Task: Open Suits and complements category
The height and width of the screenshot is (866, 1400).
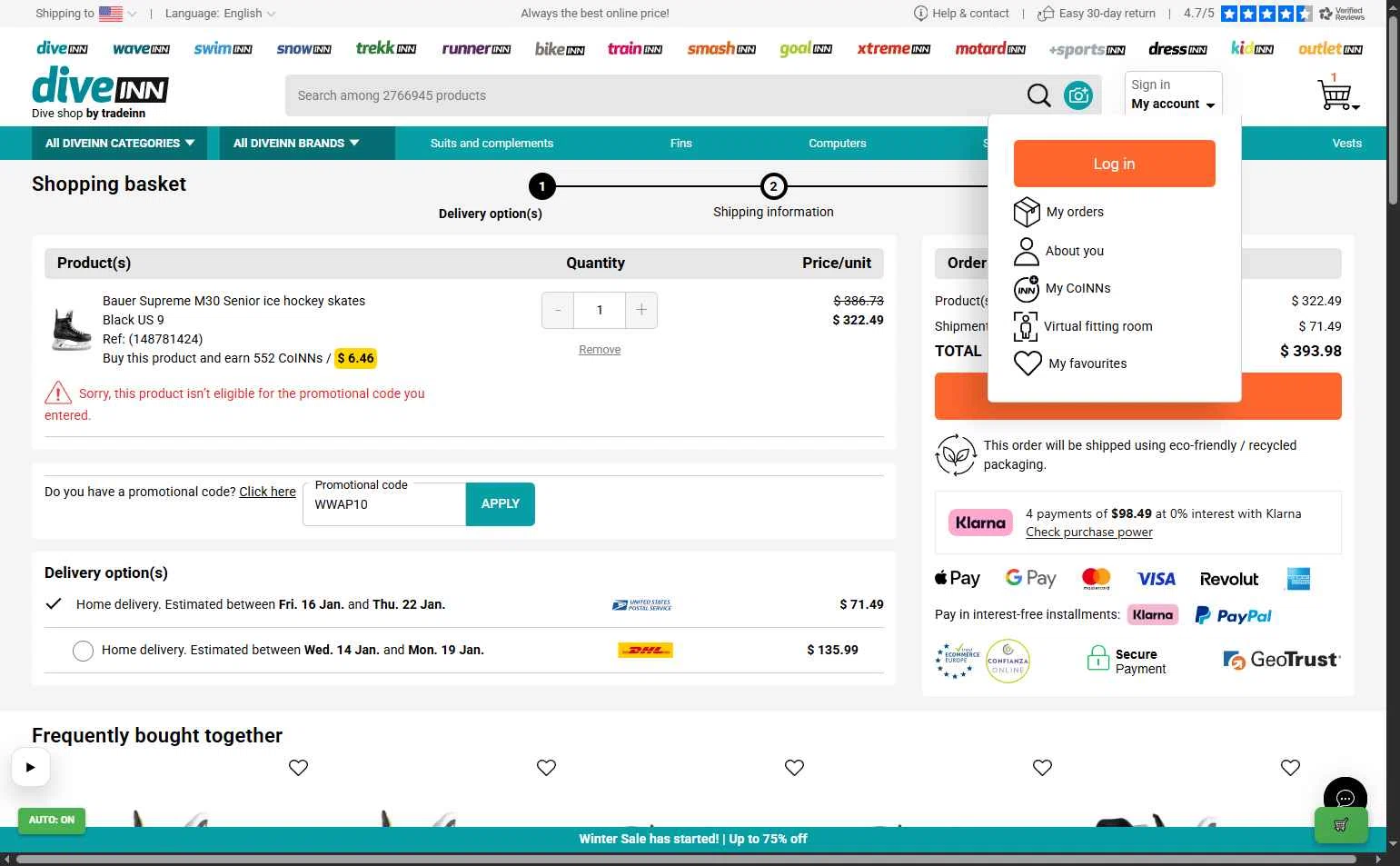Action: [x=491, y=144]
